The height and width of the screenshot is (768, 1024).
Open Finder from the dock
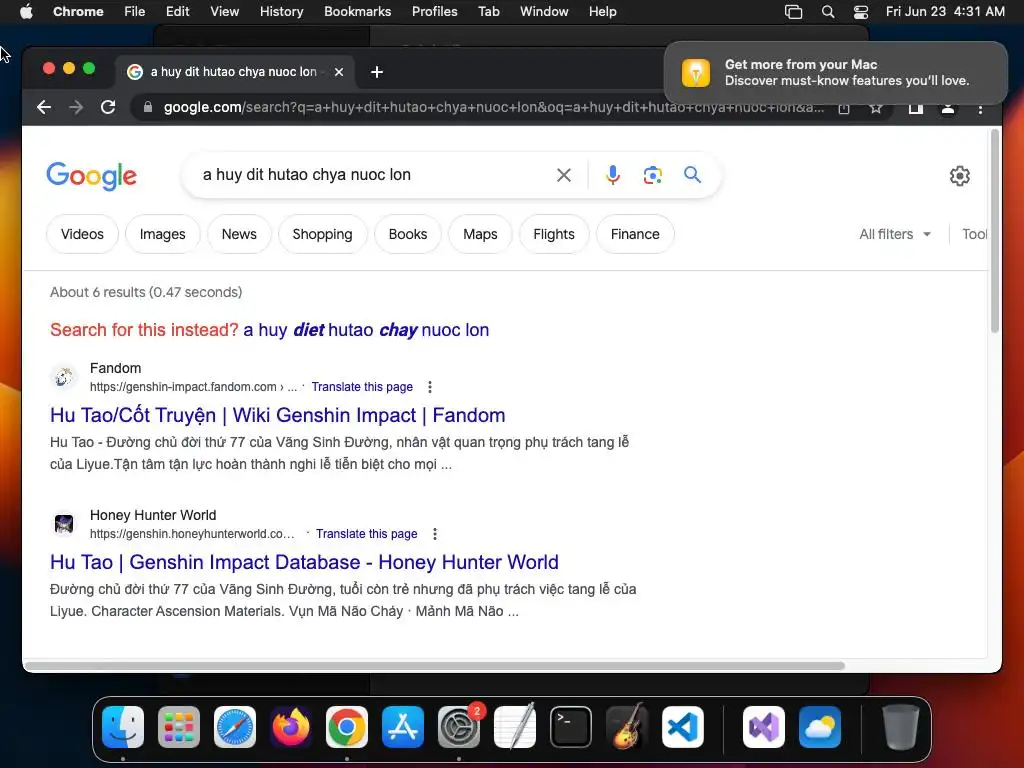click(x=123, y=727)
